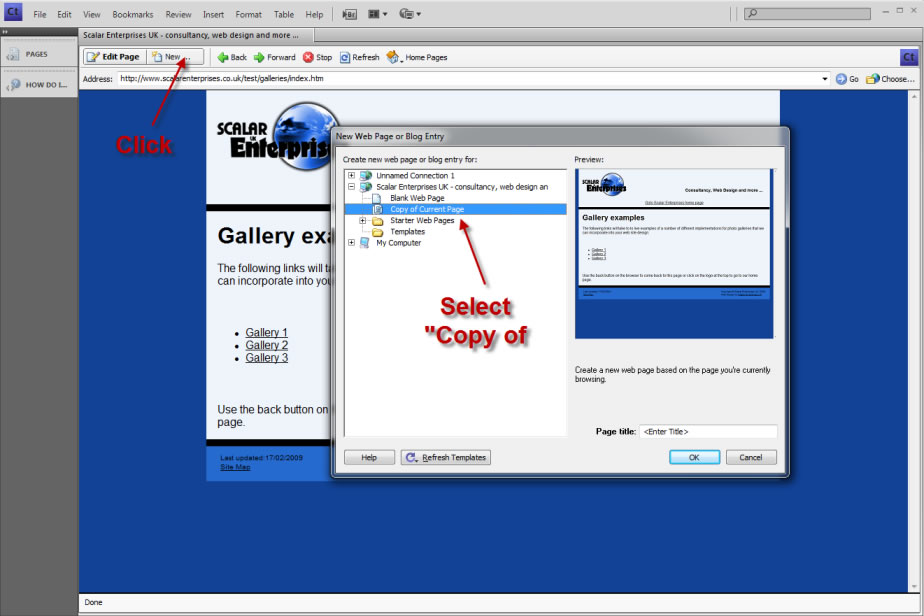Click Cancel in the New Web Page dialog
Image resolution: width=924 pixels, height=616 pixels.
tap(751, 457)
